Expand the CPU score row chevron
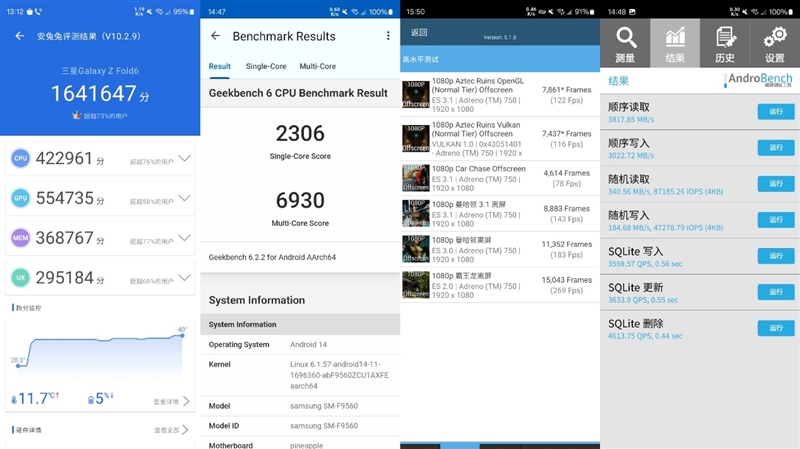This screenshot has height=449, width=800. click(184, 158)
